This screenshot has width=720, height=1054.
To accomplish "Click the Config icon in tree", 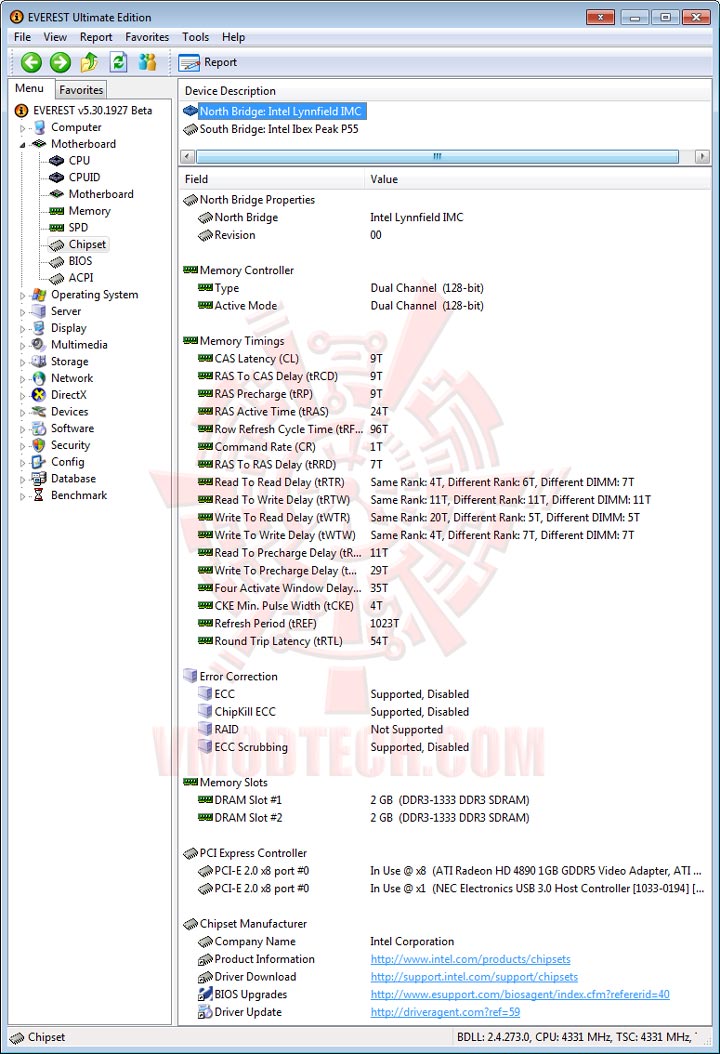I will coord(39,462).
